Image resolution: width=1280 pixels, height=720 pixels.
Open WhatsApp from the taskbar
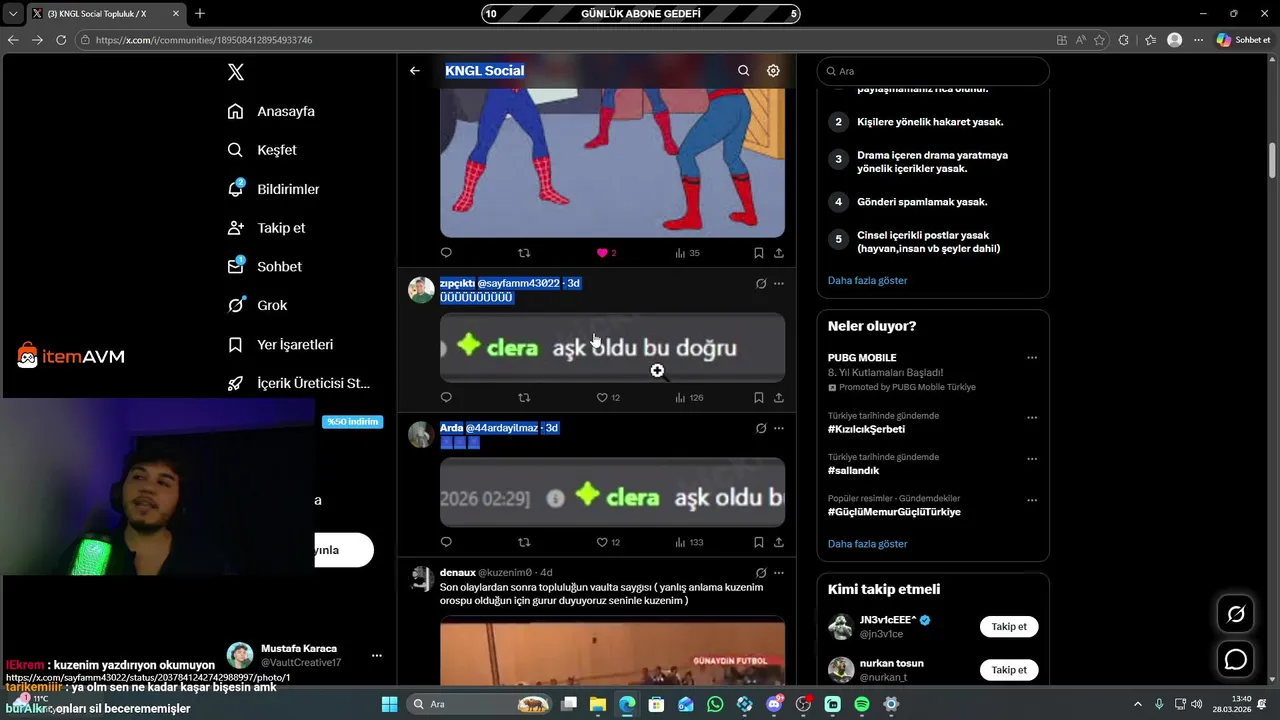(x=715, y=704)
